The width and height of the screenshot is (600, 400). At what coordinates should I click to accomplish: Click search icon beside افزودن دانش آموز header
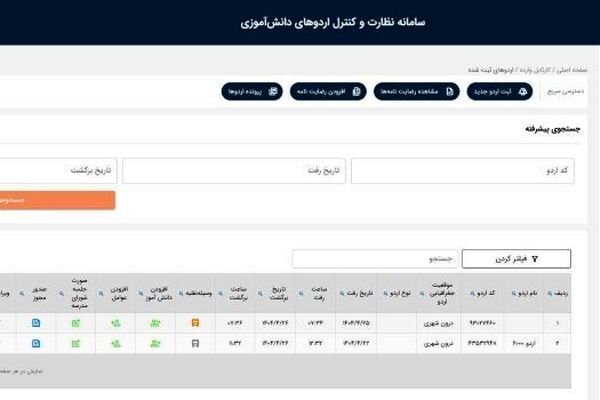141,294
